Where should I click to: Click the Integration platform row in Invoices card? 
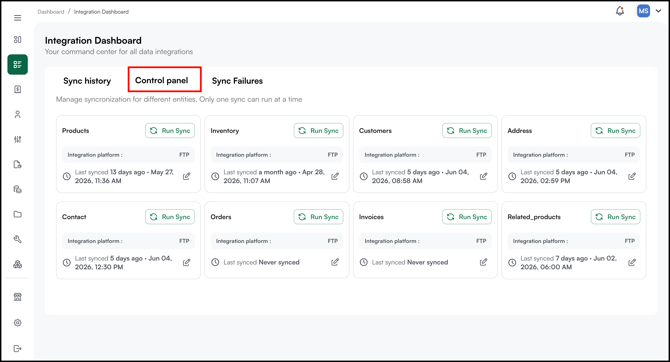pos(425,241)
